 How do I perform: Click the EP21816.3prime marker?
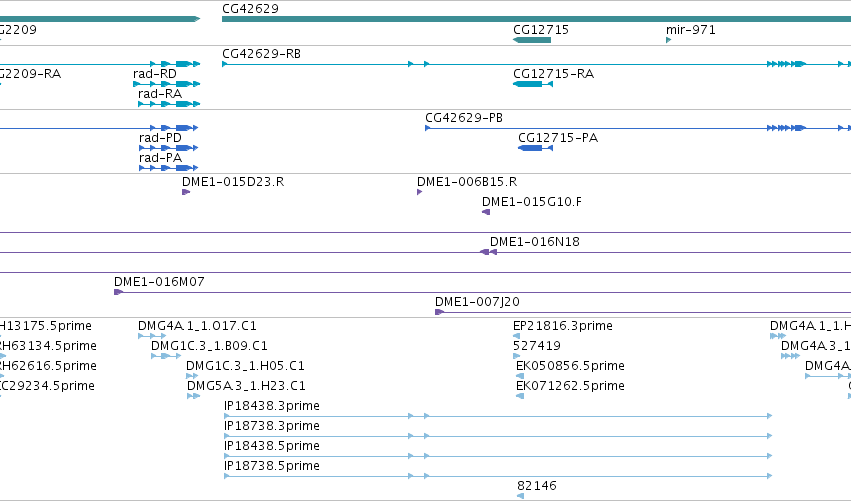coord(516,337)
